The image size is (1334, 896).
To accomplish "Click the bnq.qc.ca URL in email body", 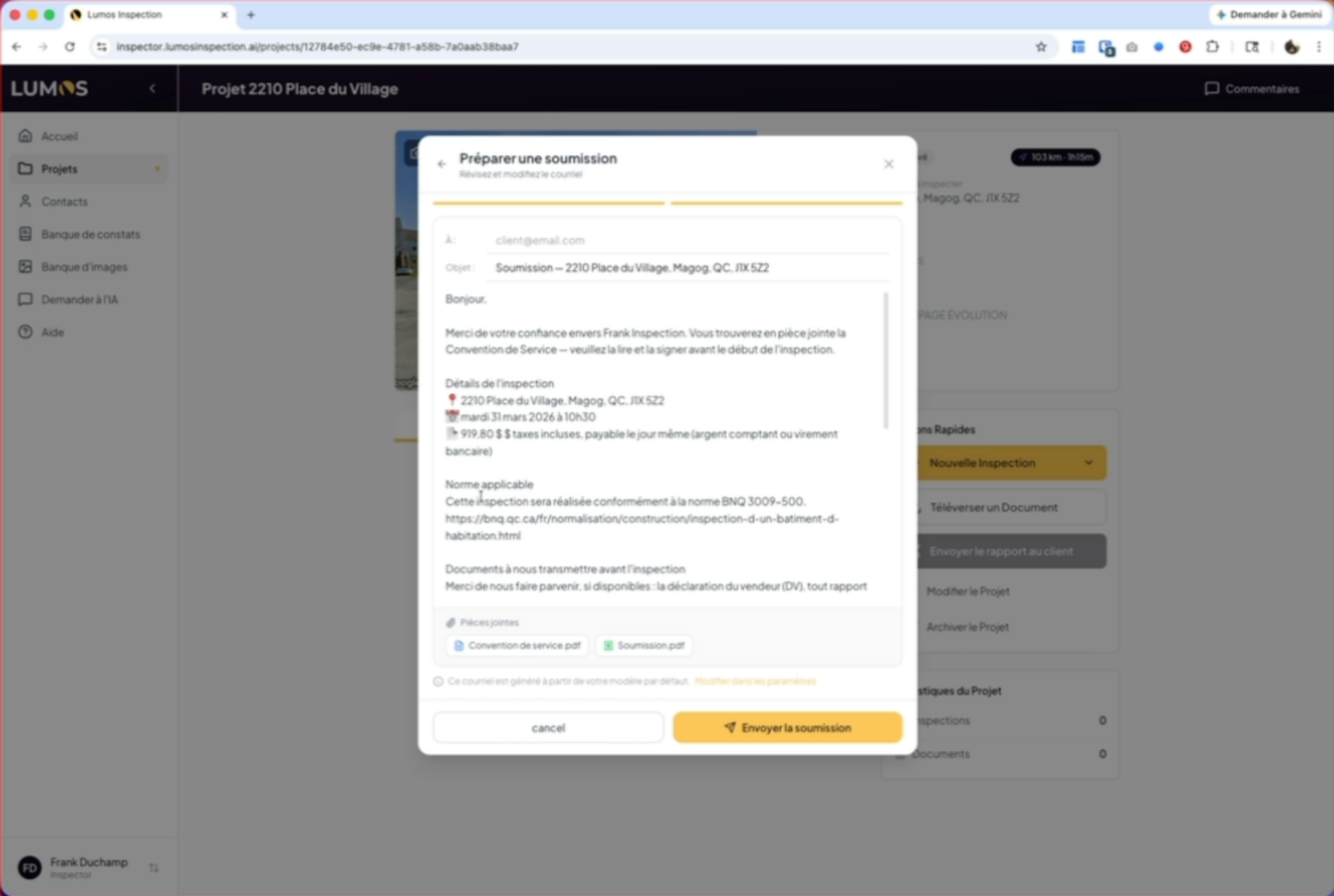I will [x=641, y=527].
